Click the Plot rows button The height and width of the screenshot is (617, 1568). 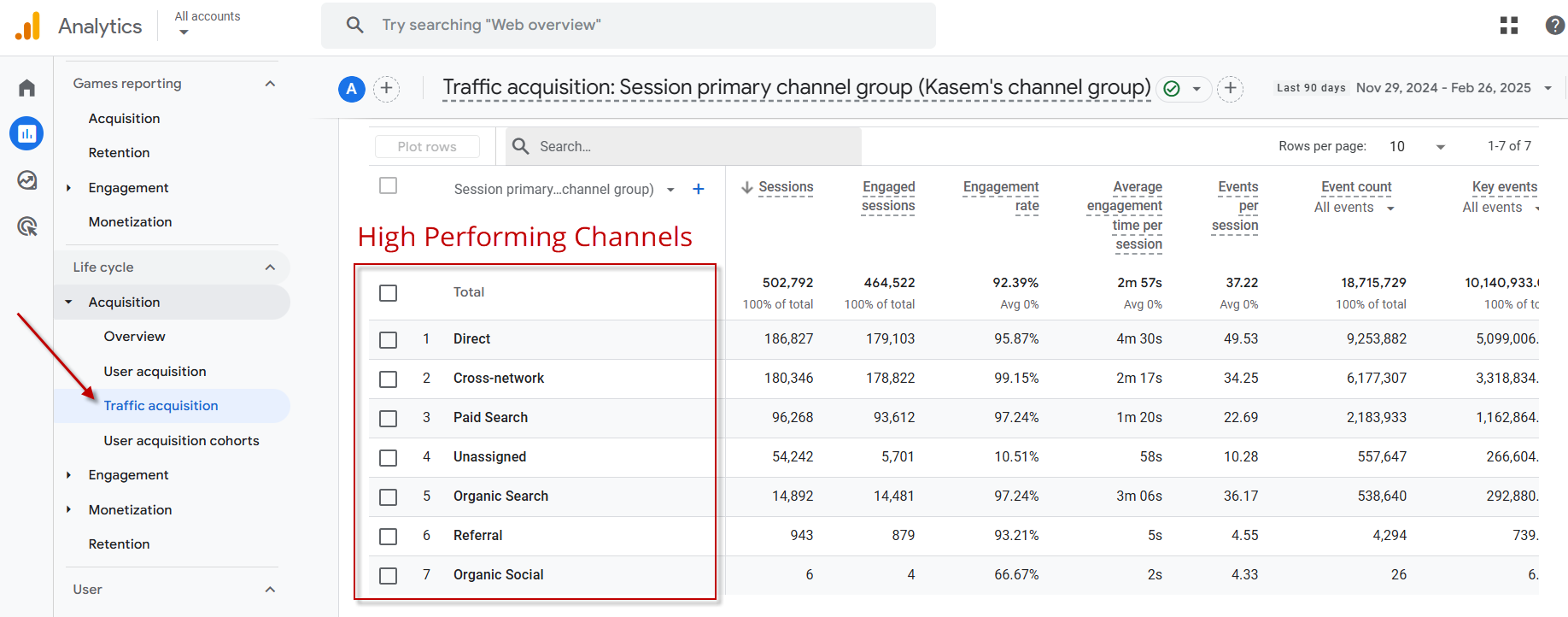[427, 147]
